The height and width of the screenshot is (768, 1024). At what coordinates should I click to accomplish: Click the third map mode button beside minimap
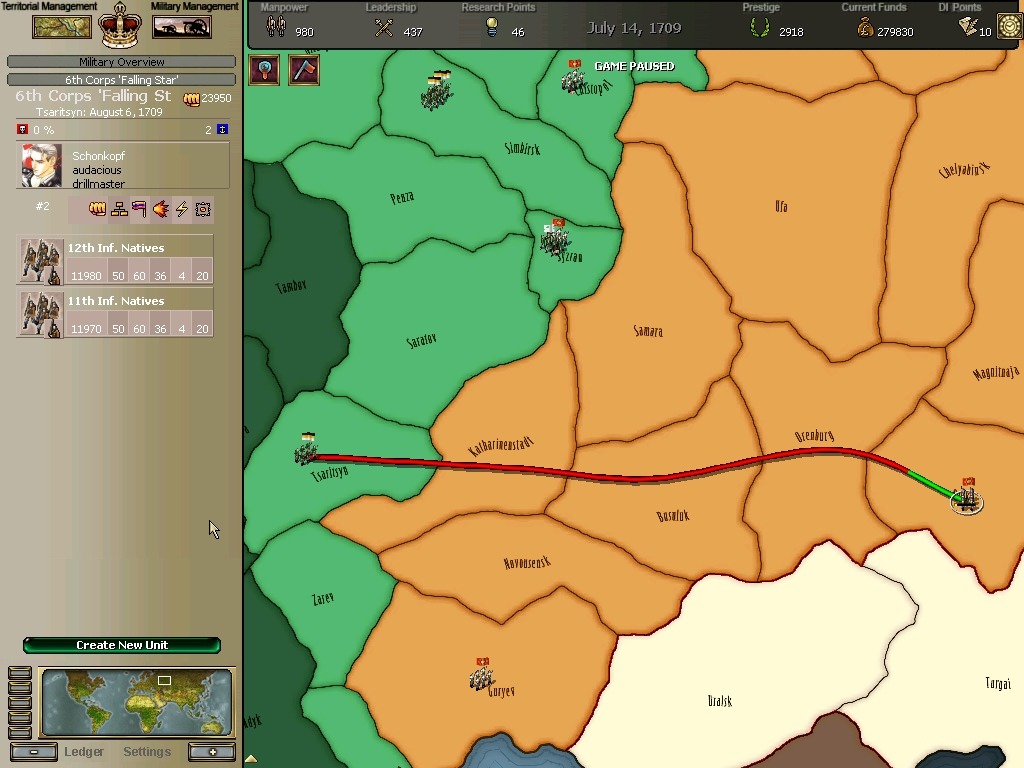(20, 703)
